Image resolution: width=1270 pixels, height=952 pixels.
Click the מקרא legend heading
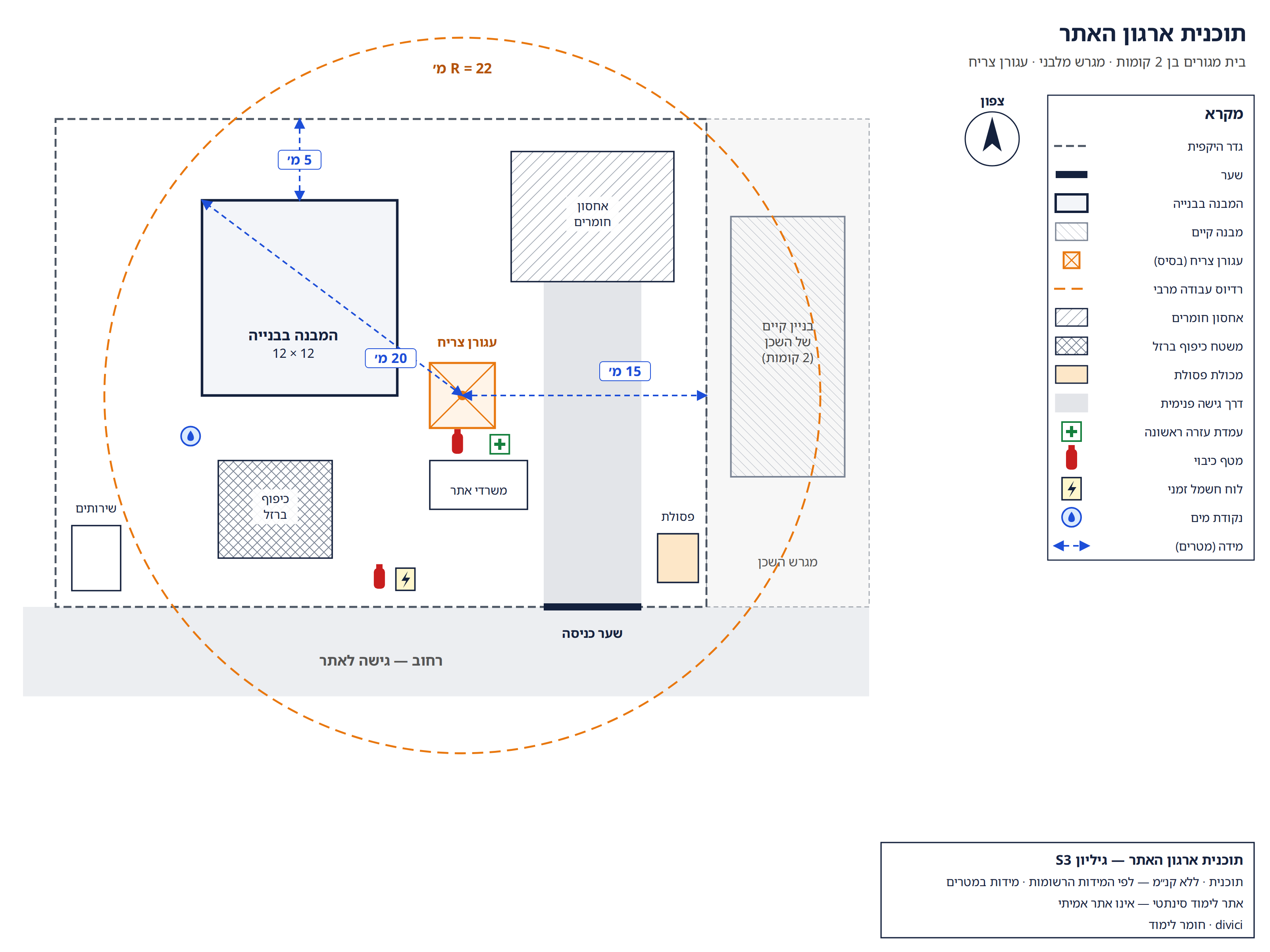(x=1224, y=113)
